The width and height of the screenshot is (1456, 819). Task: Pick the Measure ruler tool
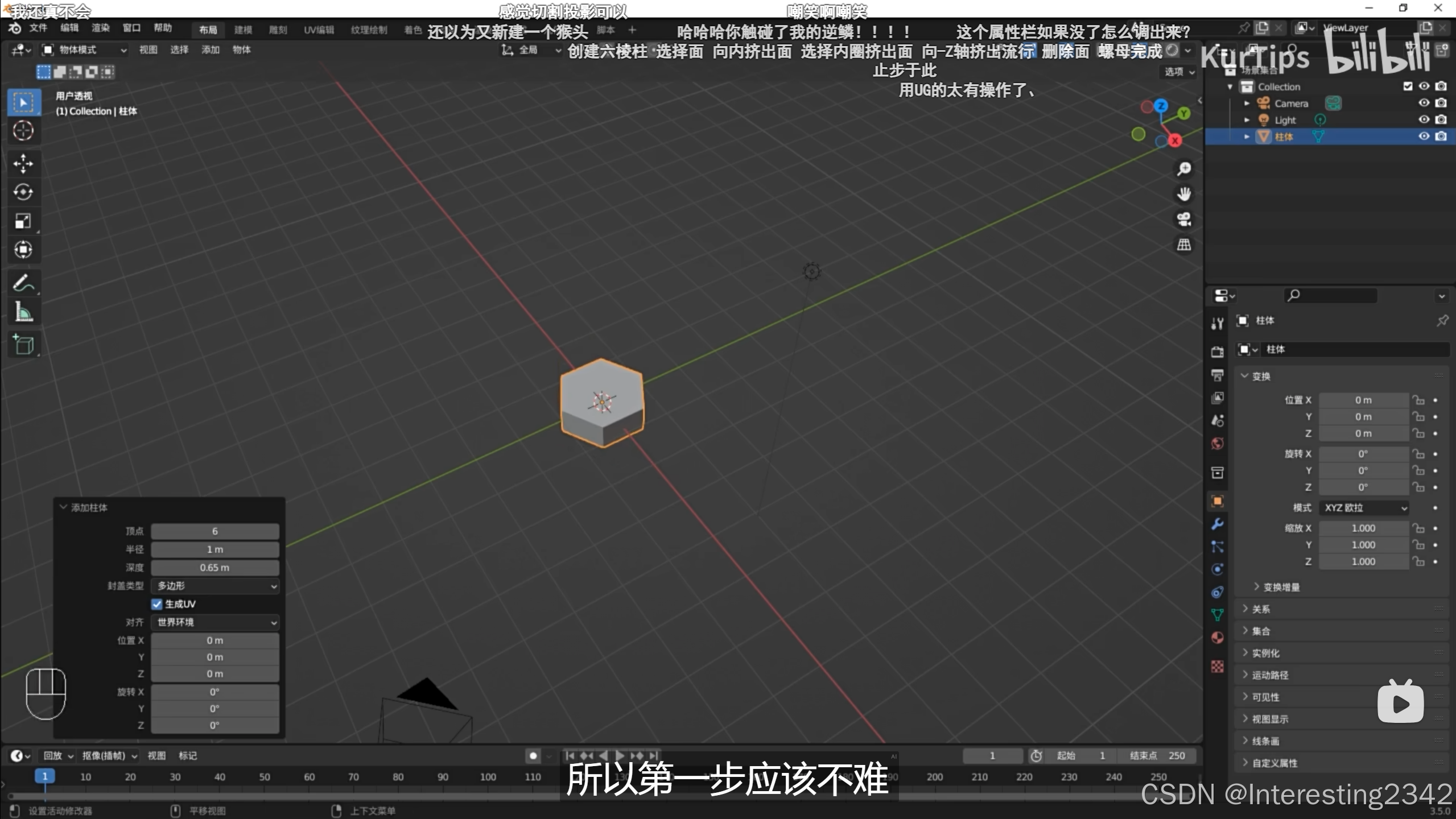point(23,312)
